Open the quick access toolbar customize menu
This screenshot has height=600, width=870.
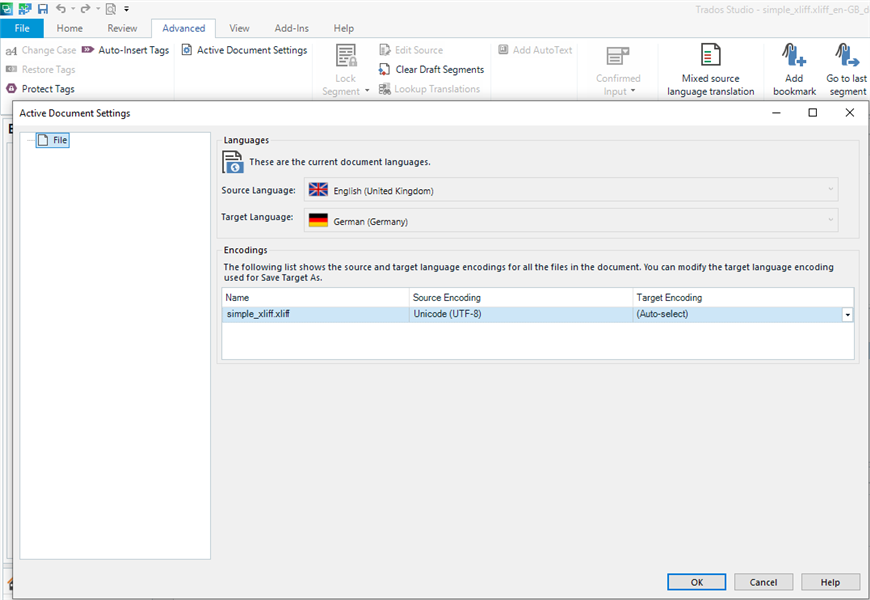click(x=126, y=8)
